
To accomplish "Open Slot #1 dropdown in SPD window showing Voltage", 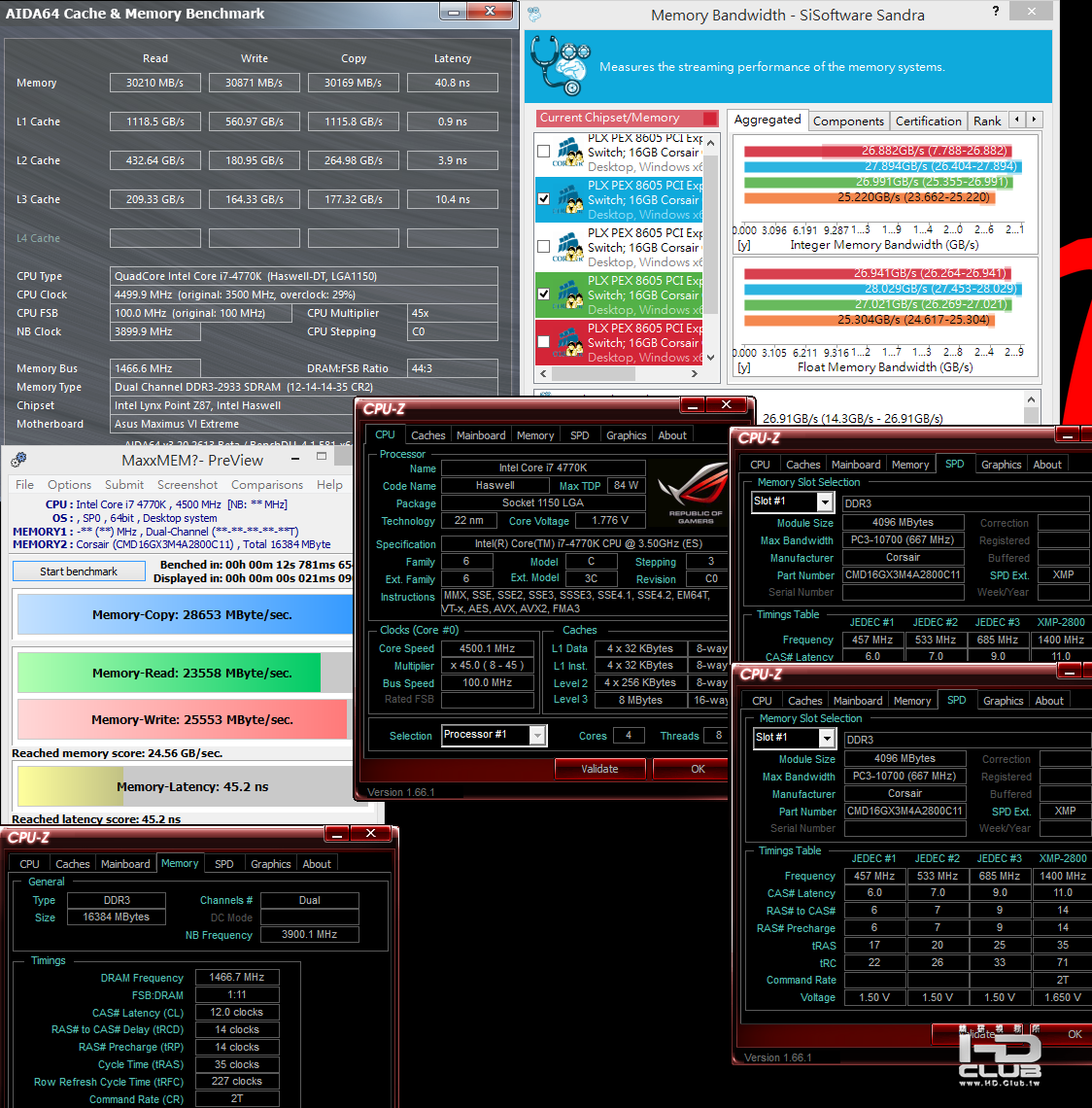I will click(827, 738).
